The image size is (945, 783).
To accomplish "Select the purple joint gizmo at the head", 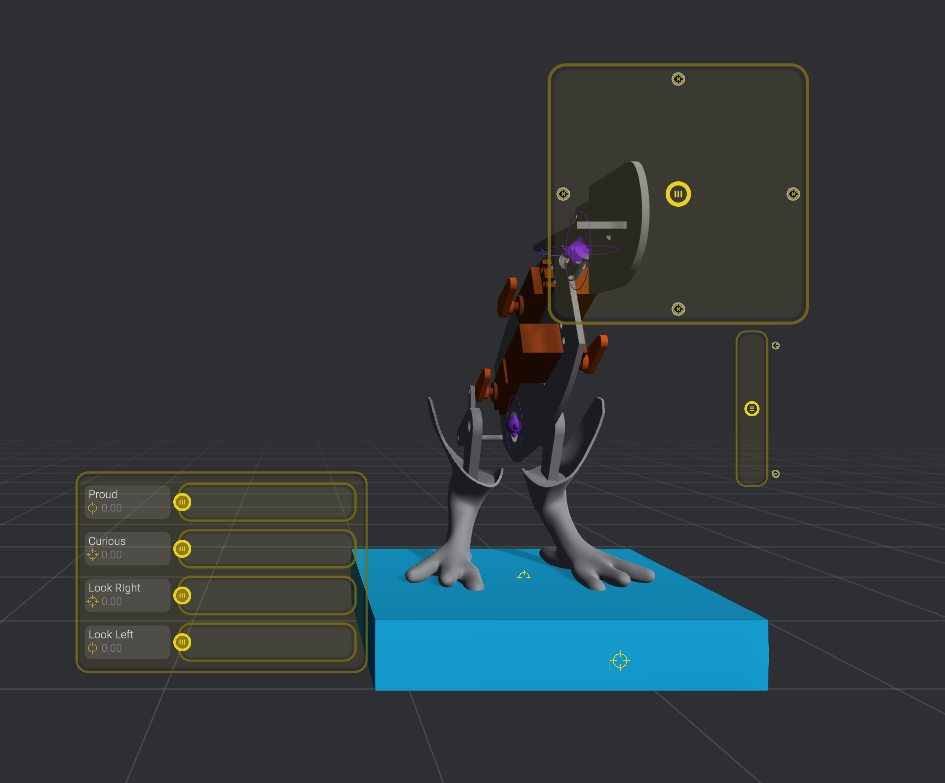I will point(577,250).
